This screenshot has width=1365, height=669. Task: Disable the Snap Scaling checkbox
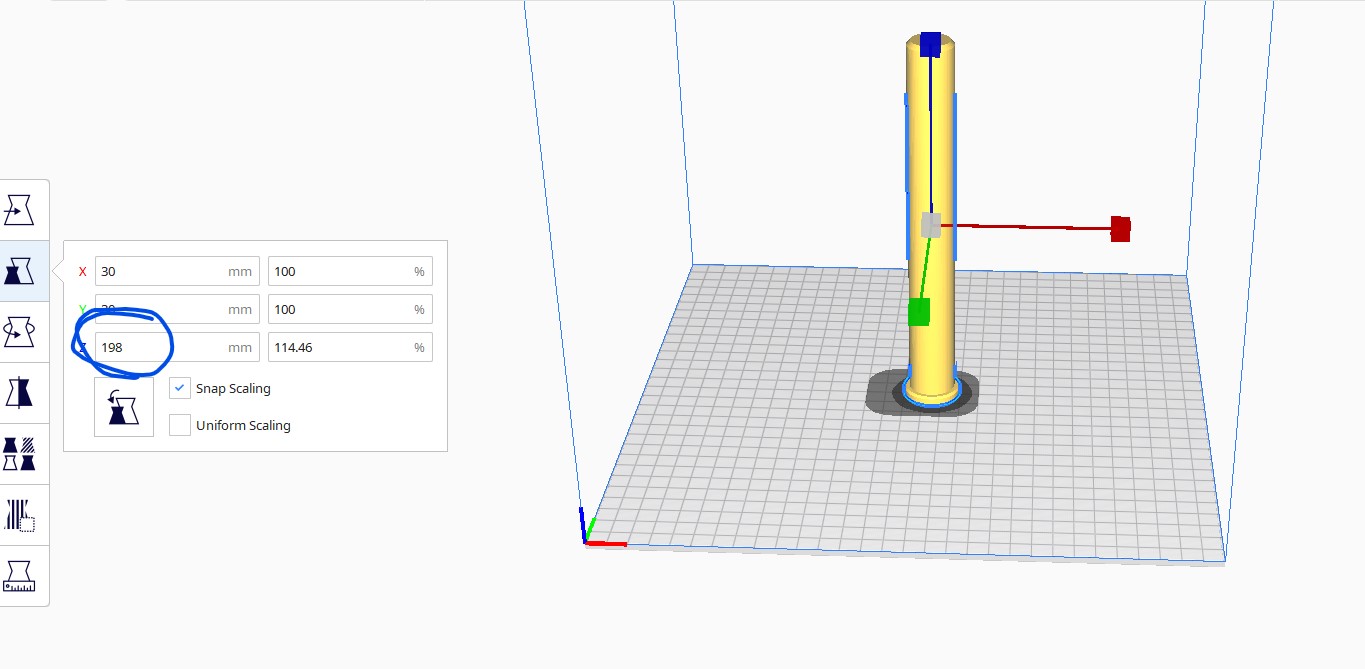180,388
